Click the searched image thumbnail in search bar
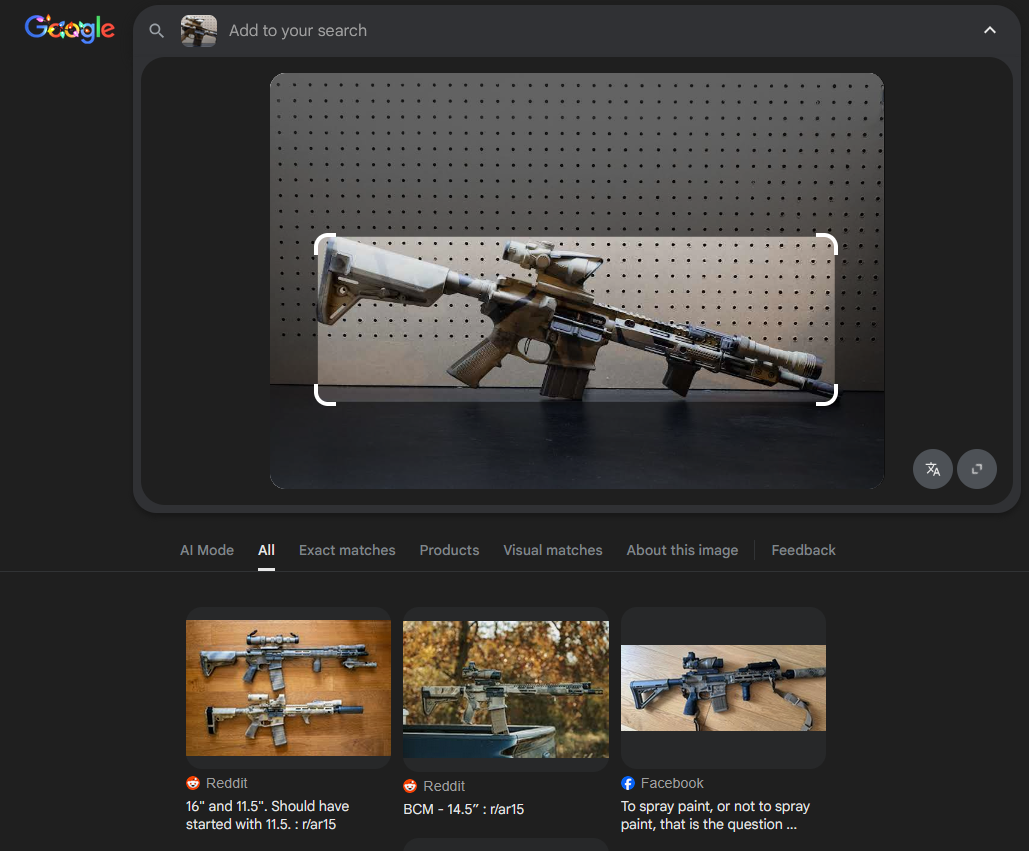 [x=199, y=31]
